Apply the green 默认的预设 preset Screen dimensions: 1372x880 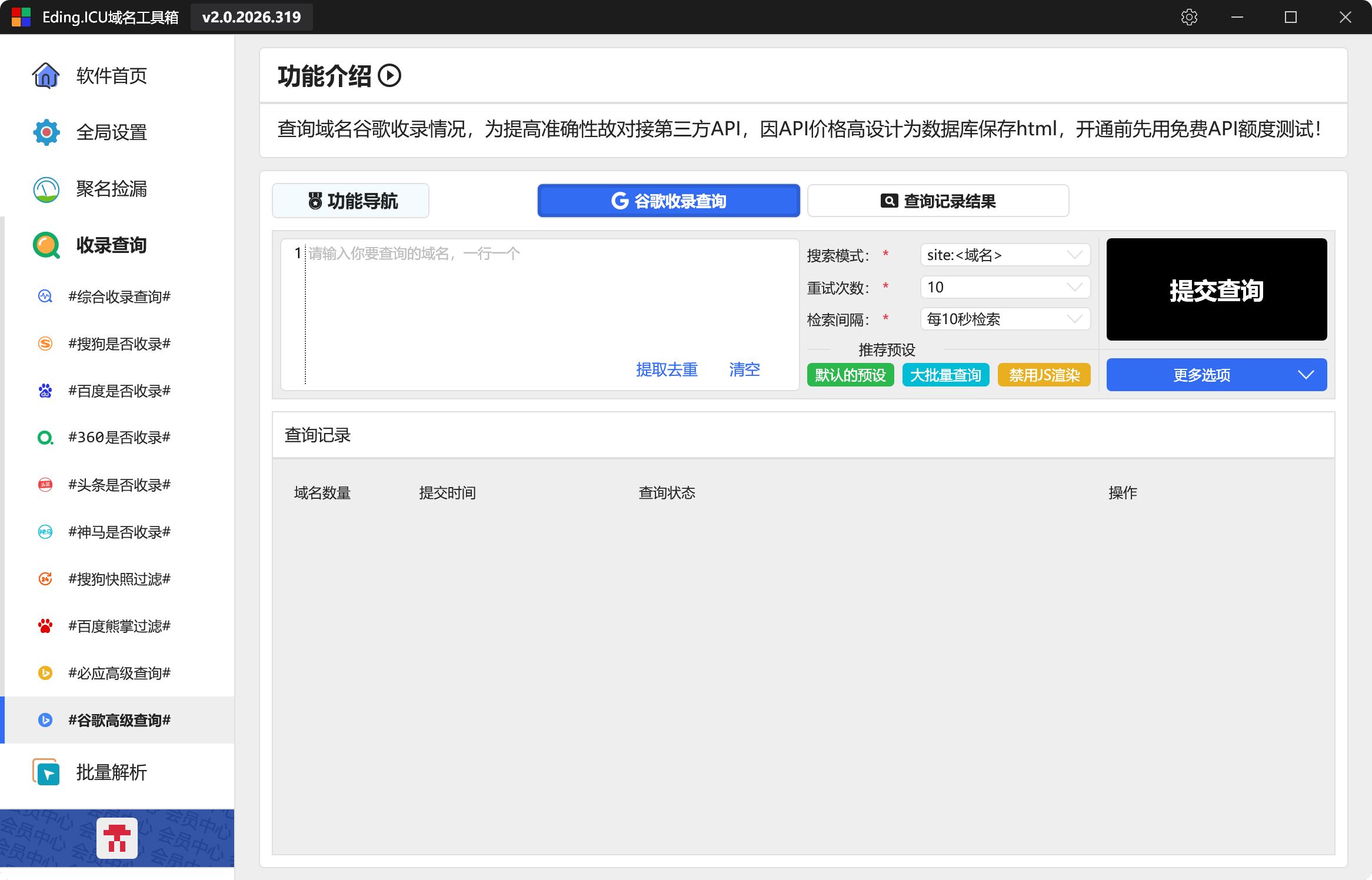(850, 375)
